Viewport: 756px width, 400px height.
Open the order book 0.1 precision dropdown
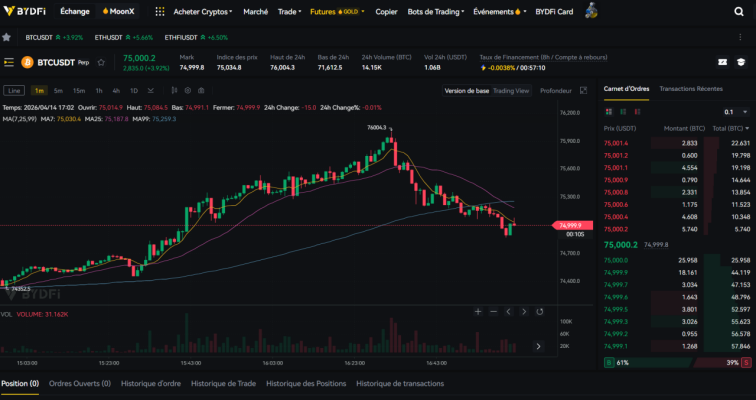click(733, 112)
